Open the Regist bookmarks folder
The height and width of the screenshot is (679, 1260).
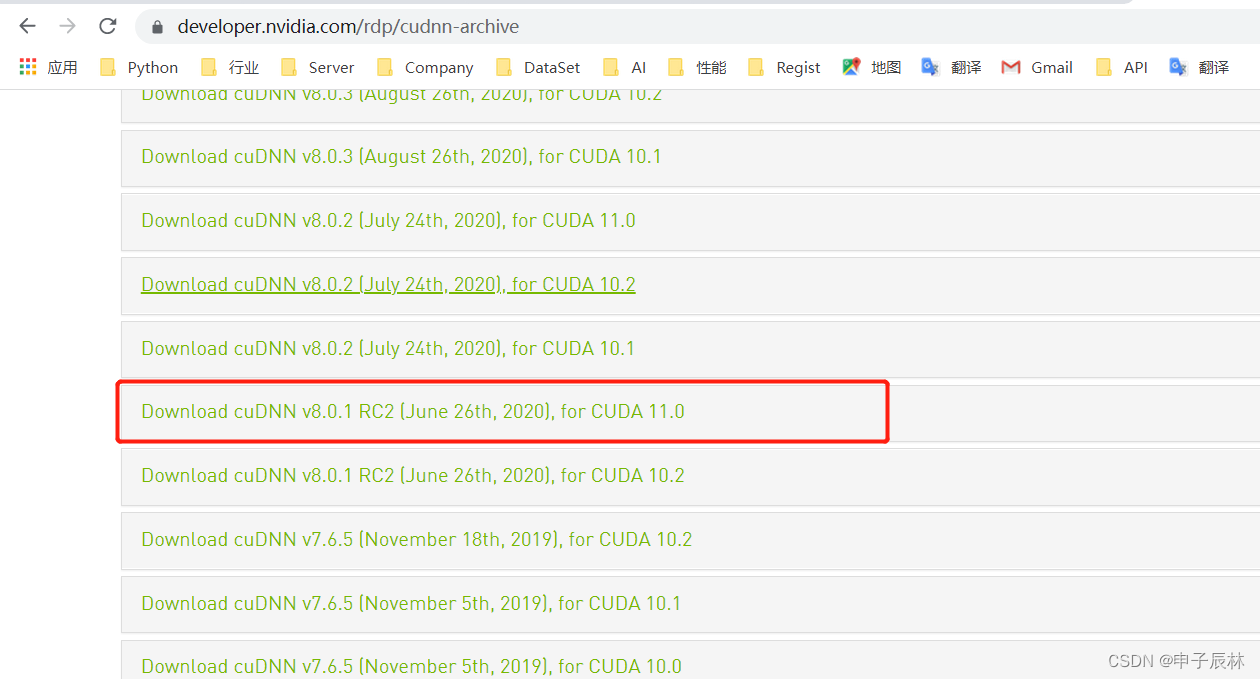coord(784,67)
